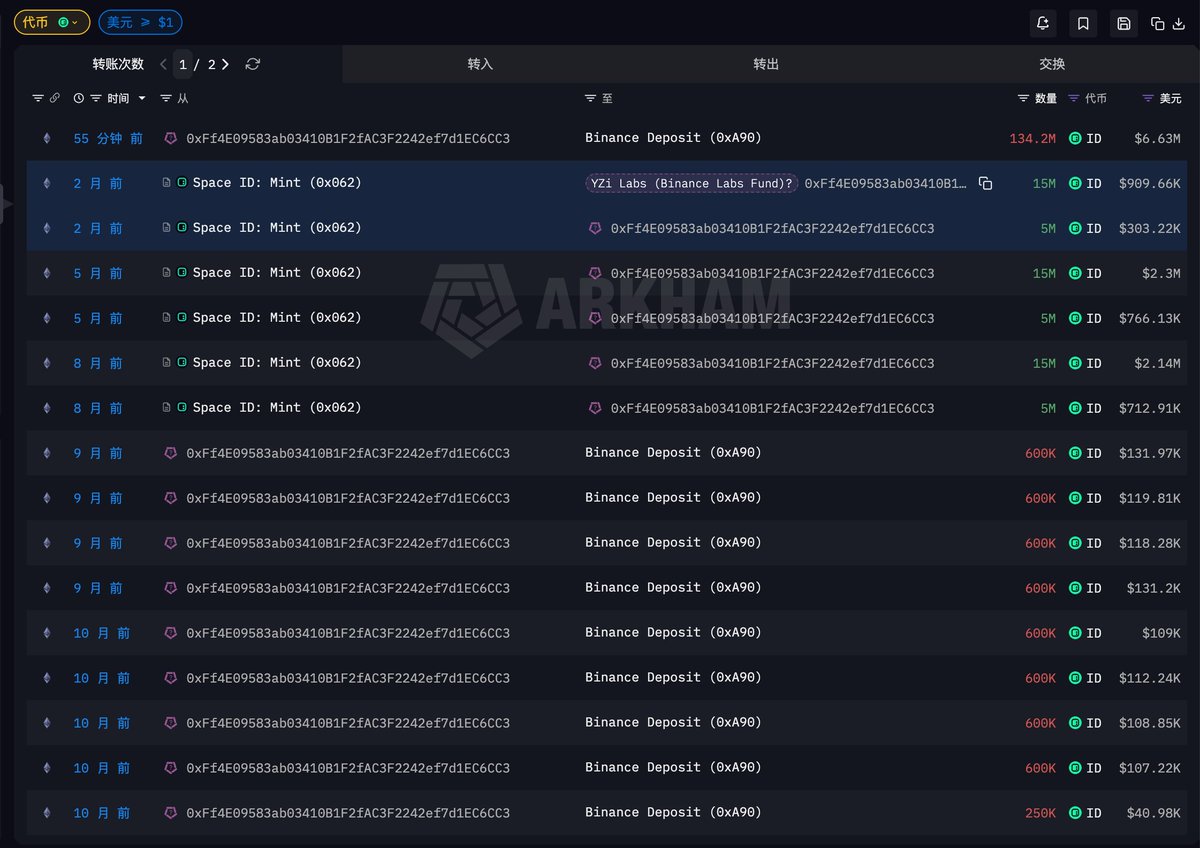This screenshot has height=848, width=1200.
Task: Switch to the 转出 tab
Action: [x=766, y=64]
